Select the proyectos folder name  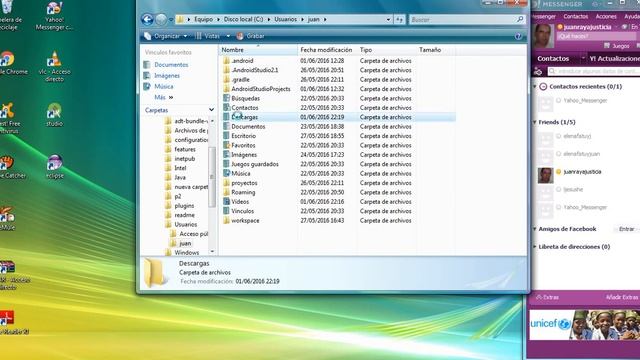point(244,183)
